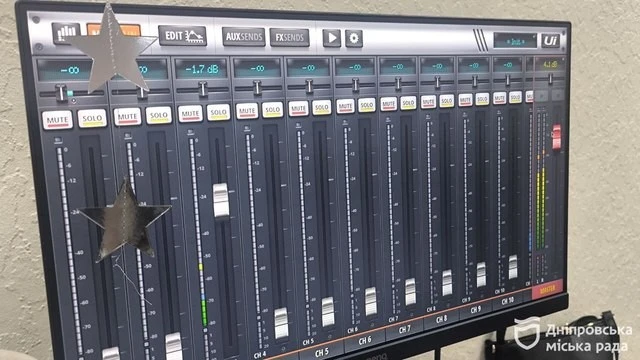The height and width of the screenshot is (360, 640).
Task: Open the slide-out panel diagonal lines handle
Action: pyautogui.click(x=480, y=40)
